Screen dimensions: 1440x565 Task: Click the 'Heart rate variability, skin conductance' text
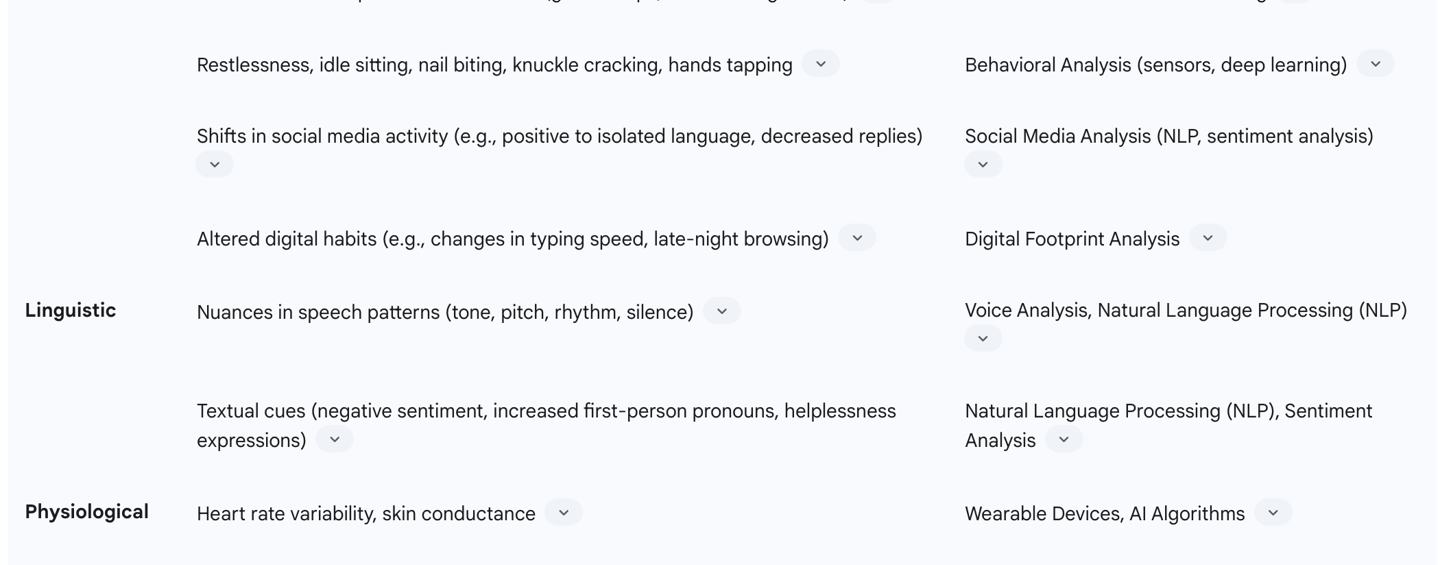pos(366,514)
